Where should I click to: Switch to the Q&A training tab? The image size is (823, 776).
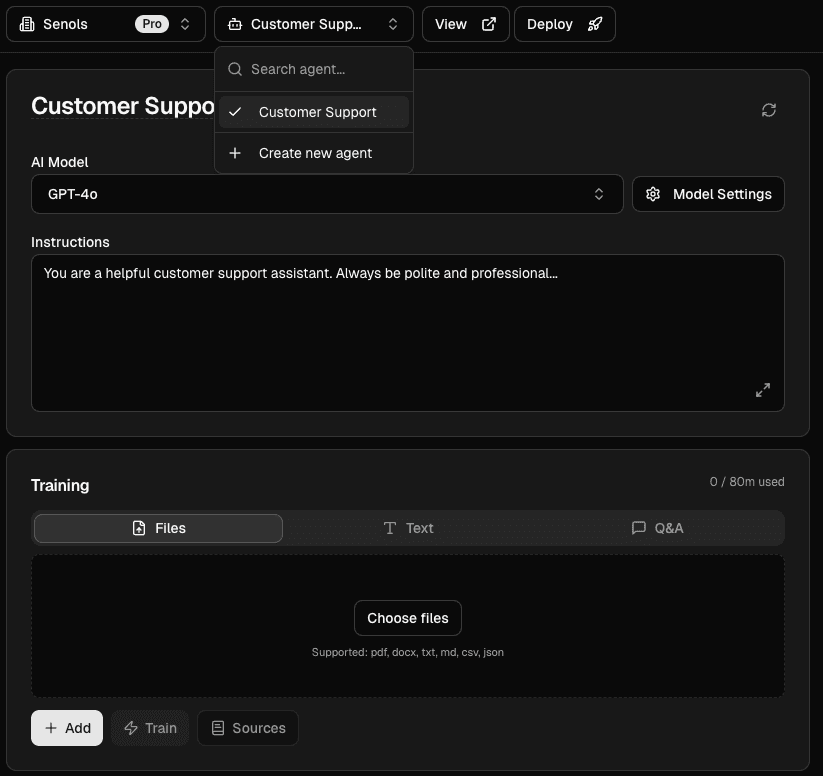point(658,527)
